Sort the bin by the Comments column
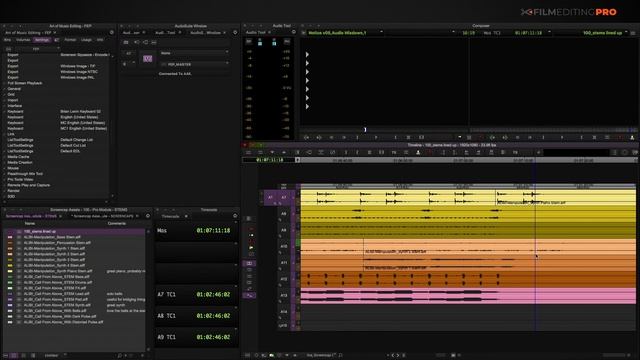This screenshot has height=360, width=640. pos(117,224)
